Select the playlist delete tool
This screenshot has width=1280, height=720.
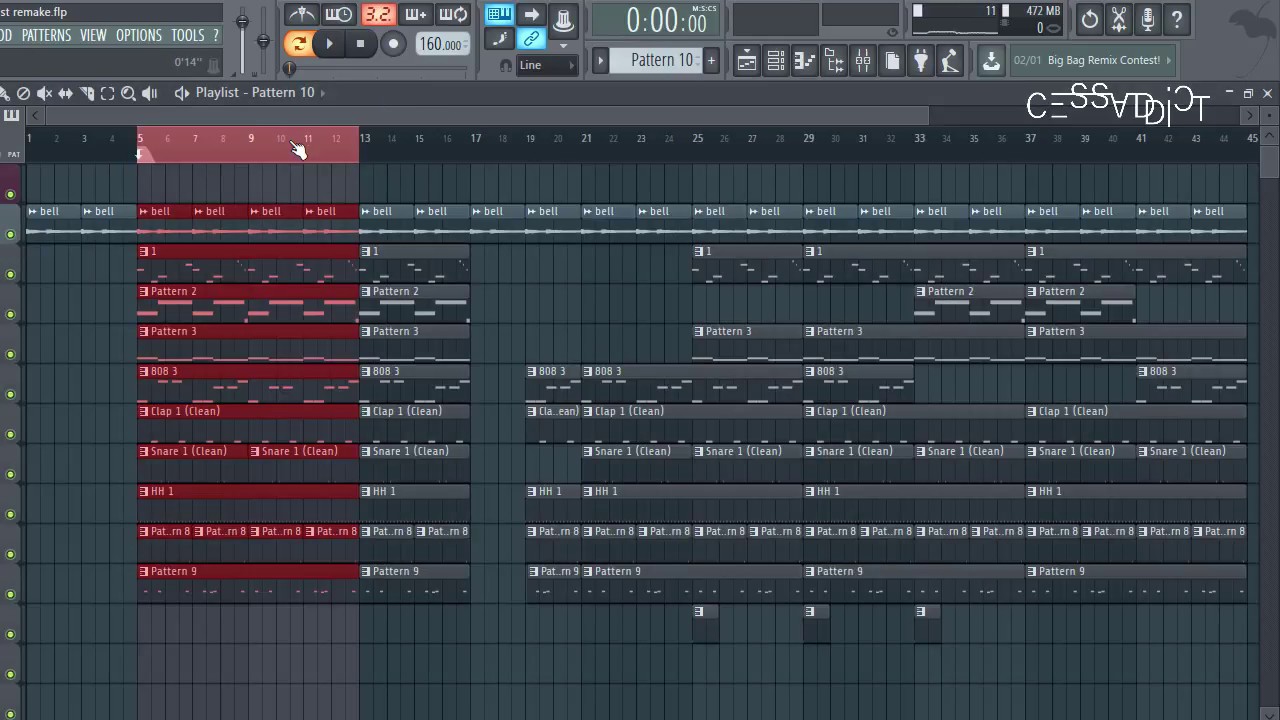(24, 93)
